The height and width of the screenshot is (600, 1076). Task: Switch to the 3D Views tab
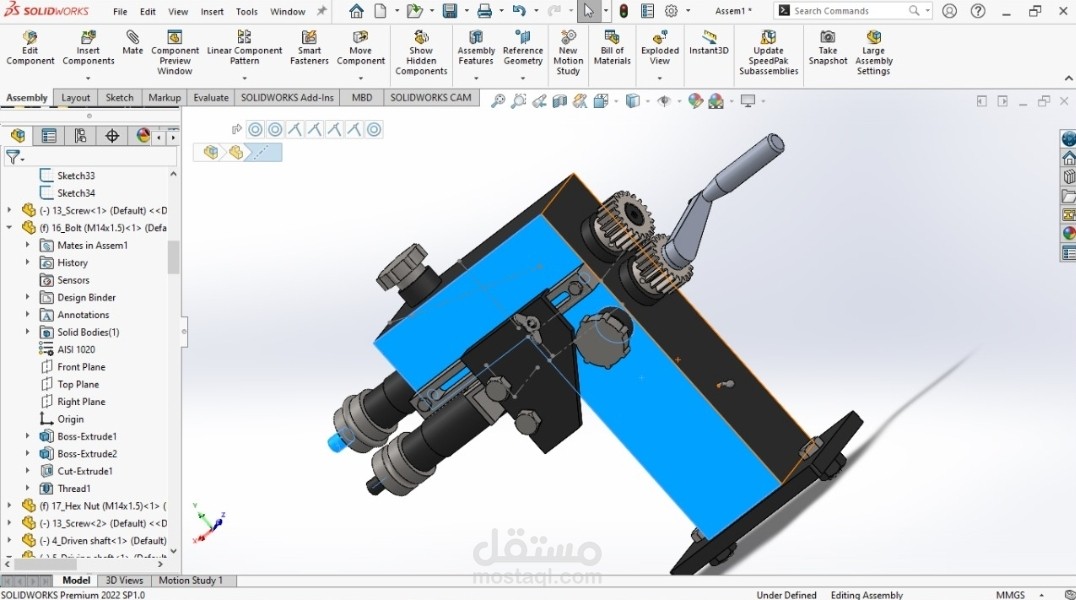(x=124, y=580)
